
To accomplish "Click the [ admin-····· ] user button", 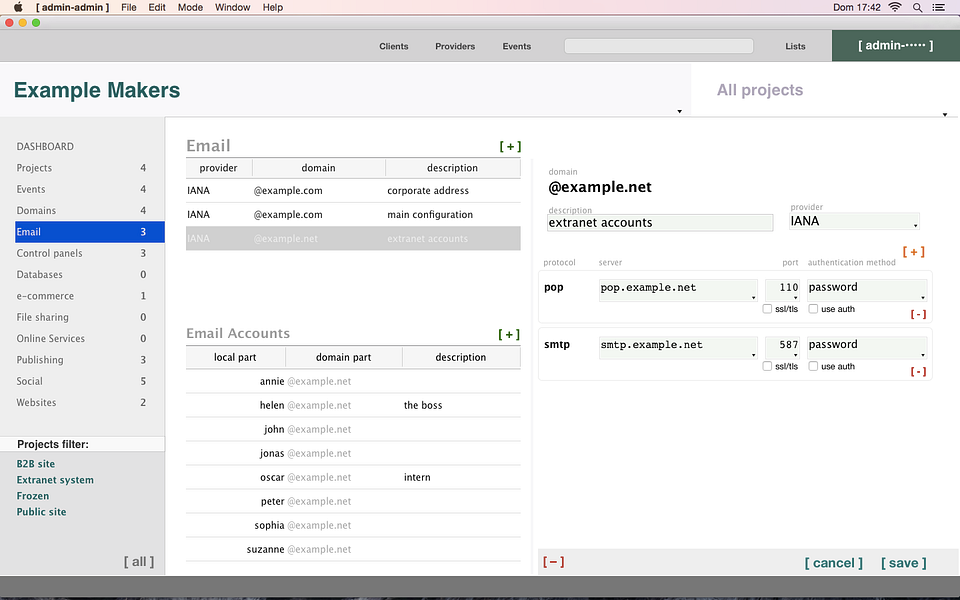I will click(x=896, y=45).
